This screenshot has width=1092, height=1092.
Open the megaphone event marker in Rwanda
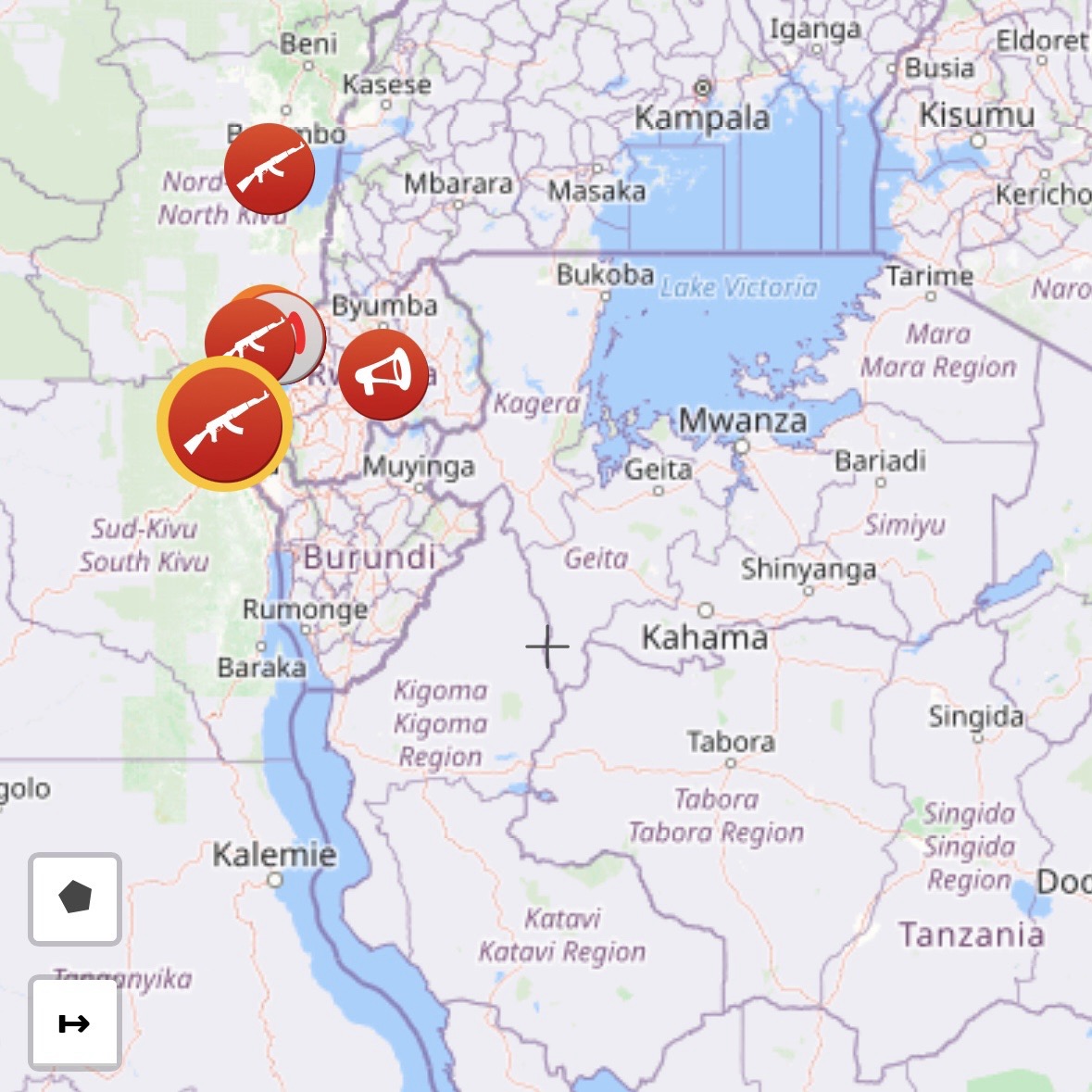(383, 375)
